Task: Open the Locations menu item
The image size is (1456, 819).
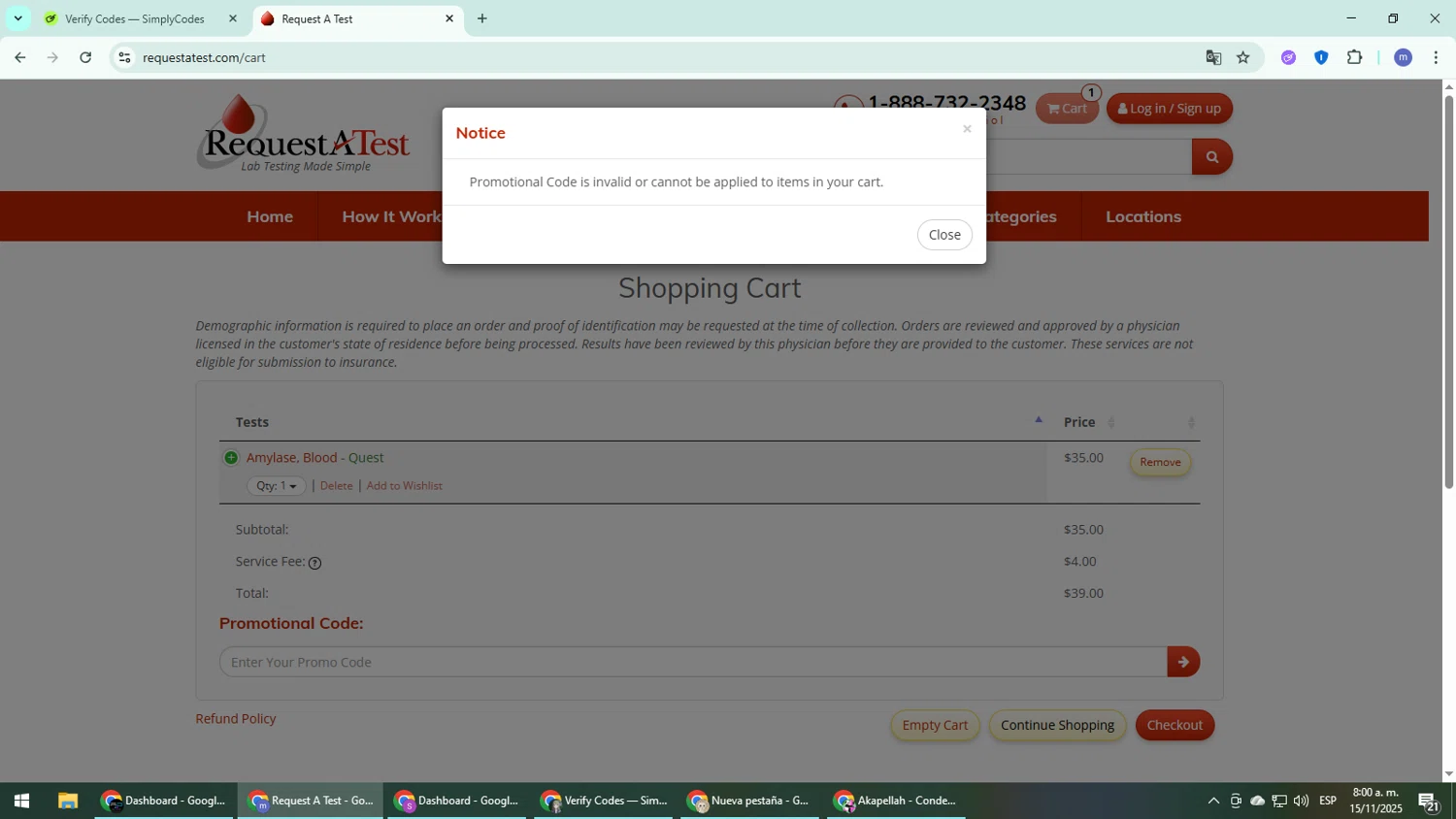Action: (1143, 216)
